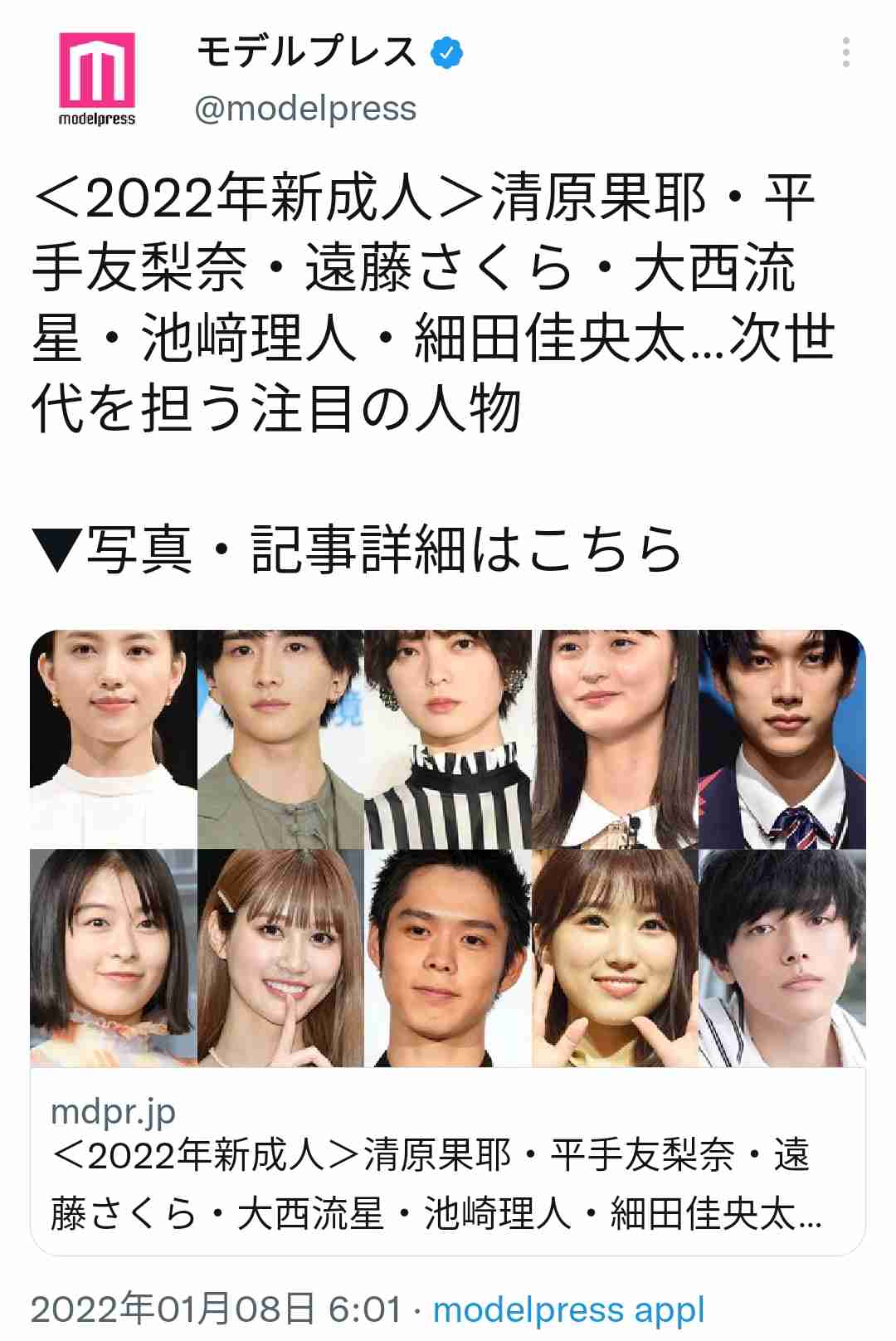The image size is (896, 1341).
Task: Open photo of short-haired man in black top
Action: [448, 958]
